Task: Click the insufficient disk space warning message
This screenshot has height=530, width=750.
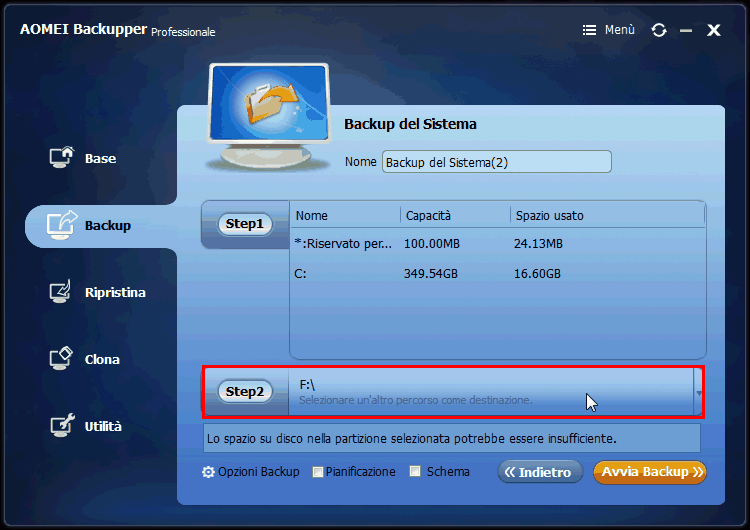Action: (452, 439)
